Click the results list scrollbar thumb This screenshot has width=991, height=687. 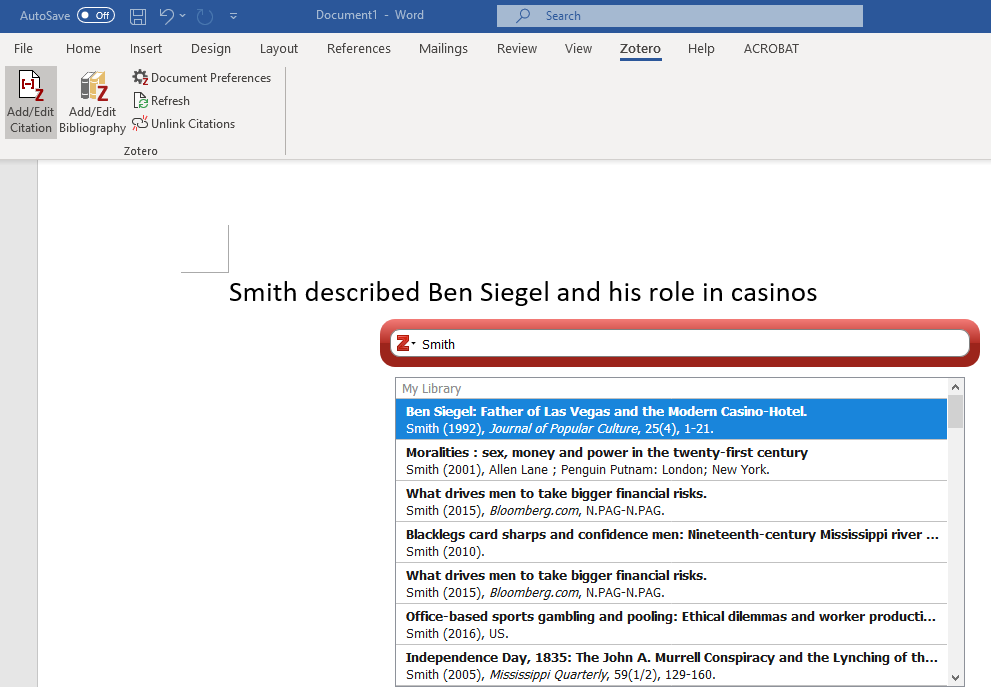[x=956, y=411]
